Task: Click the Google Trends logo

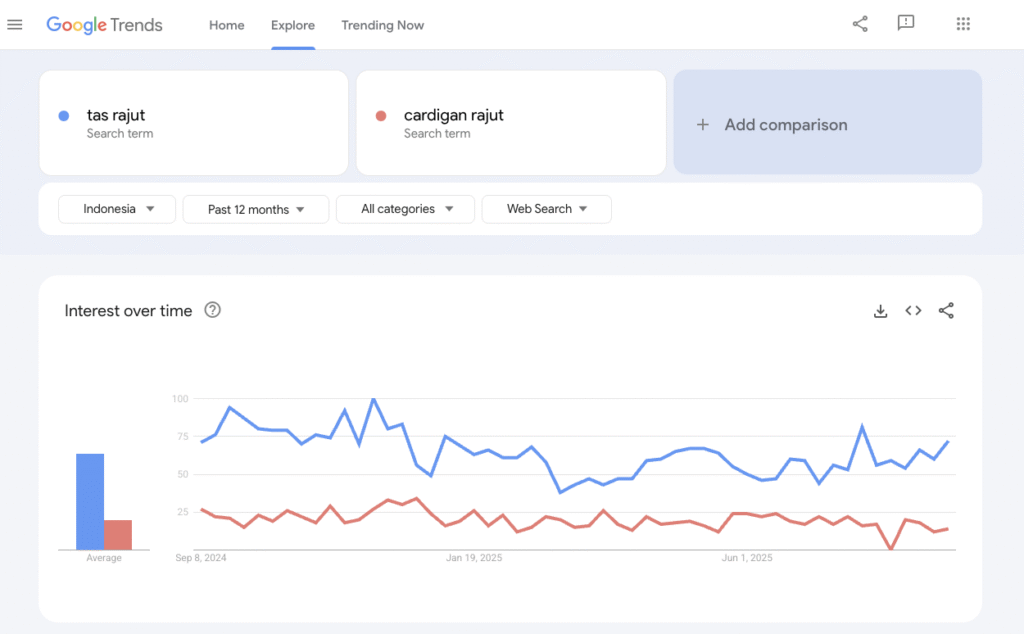Action: (104, 24)
